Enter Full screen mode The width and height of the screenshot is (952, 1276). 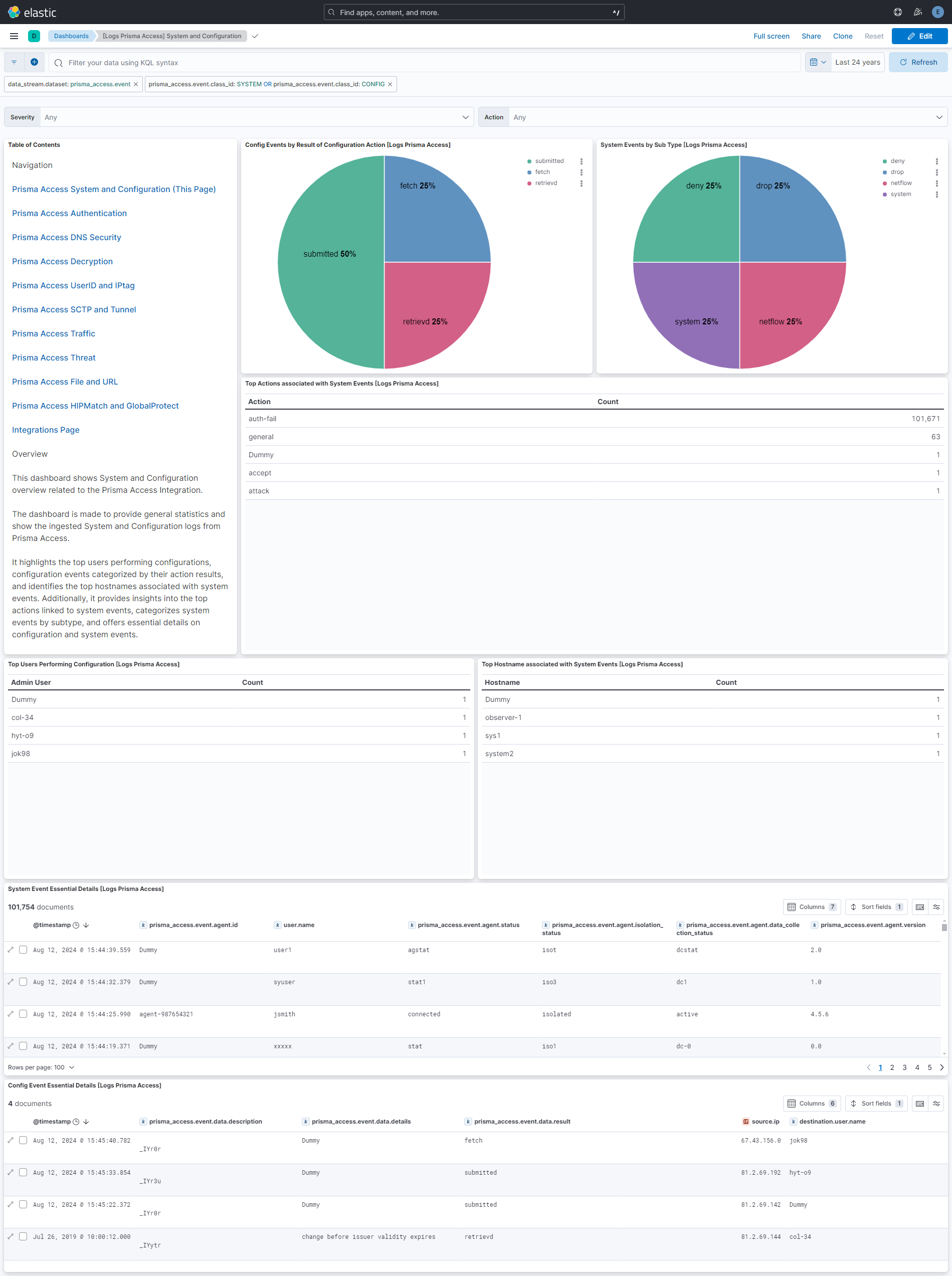(772, 36)
